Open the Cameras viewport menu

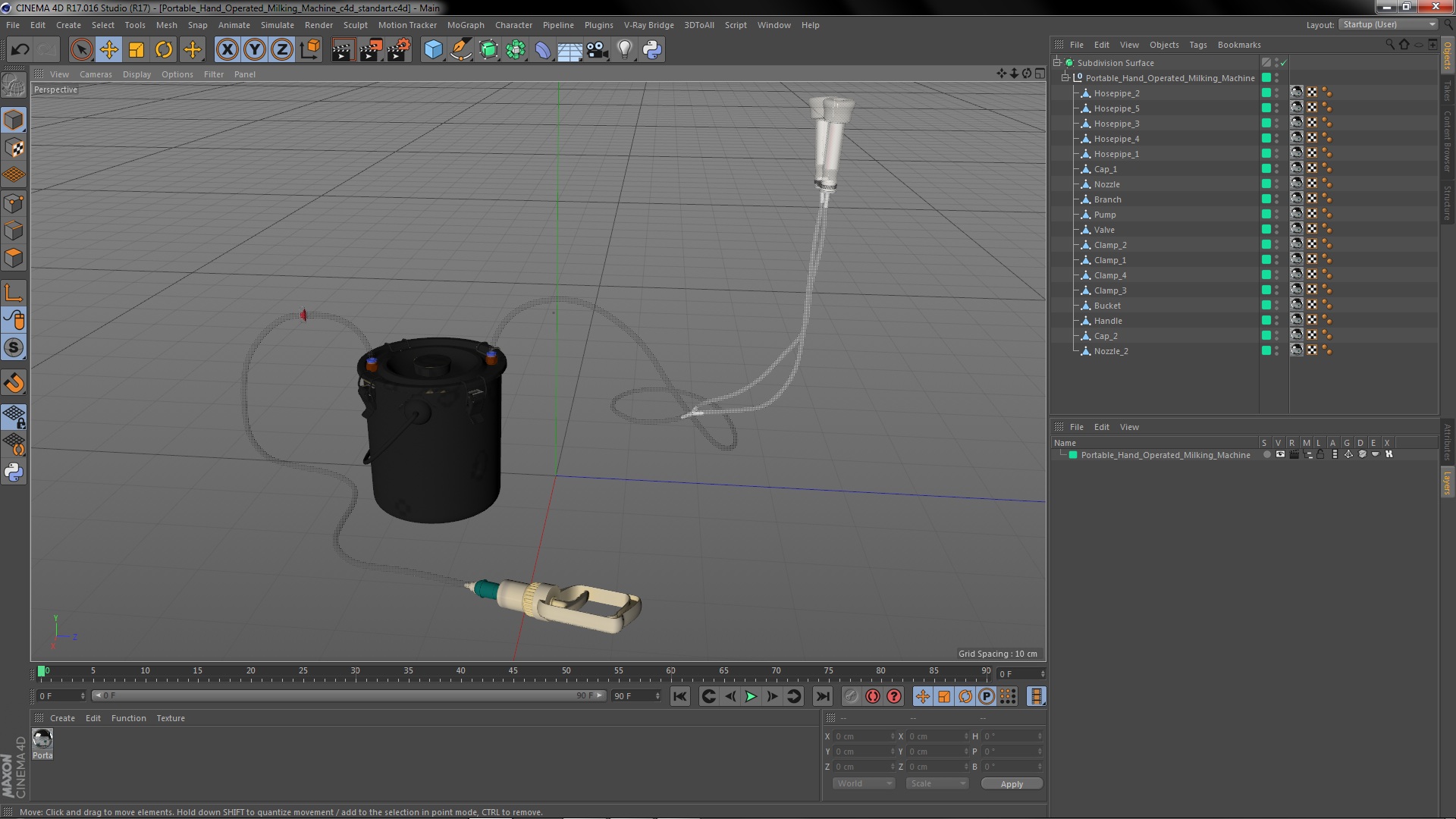pos(96,74)
